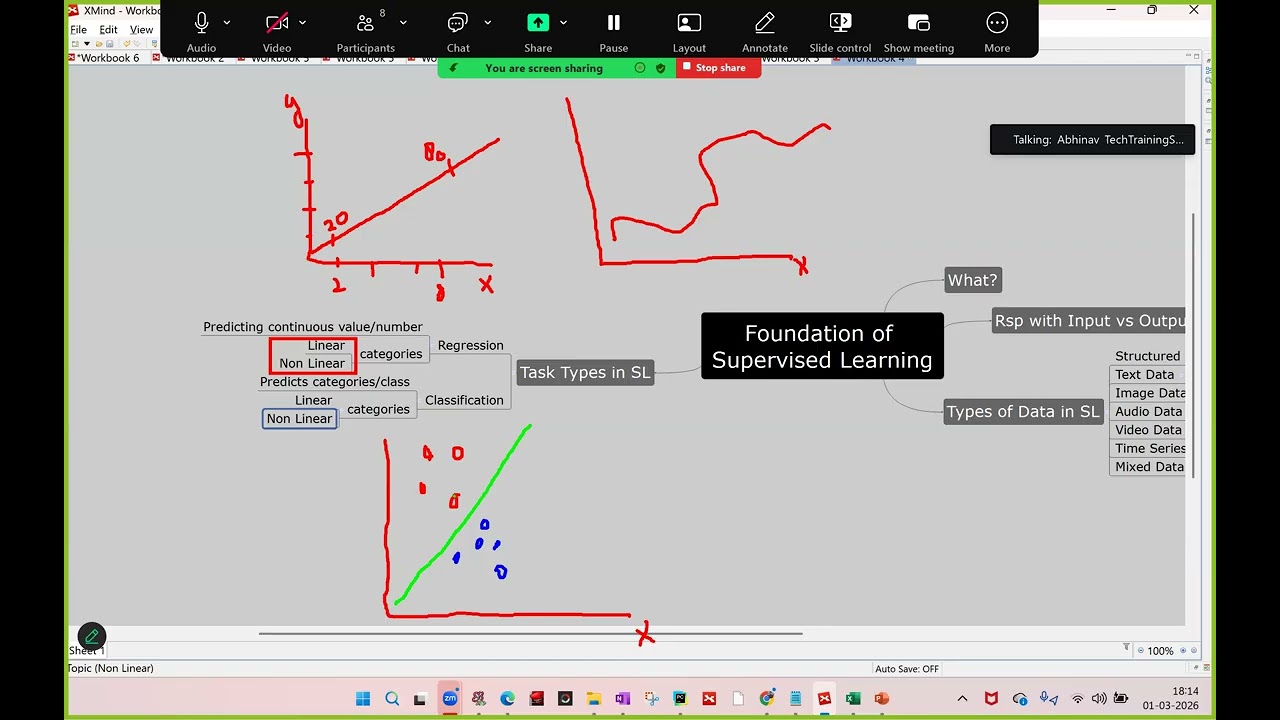Open the Zoom Chat panel

458,23
